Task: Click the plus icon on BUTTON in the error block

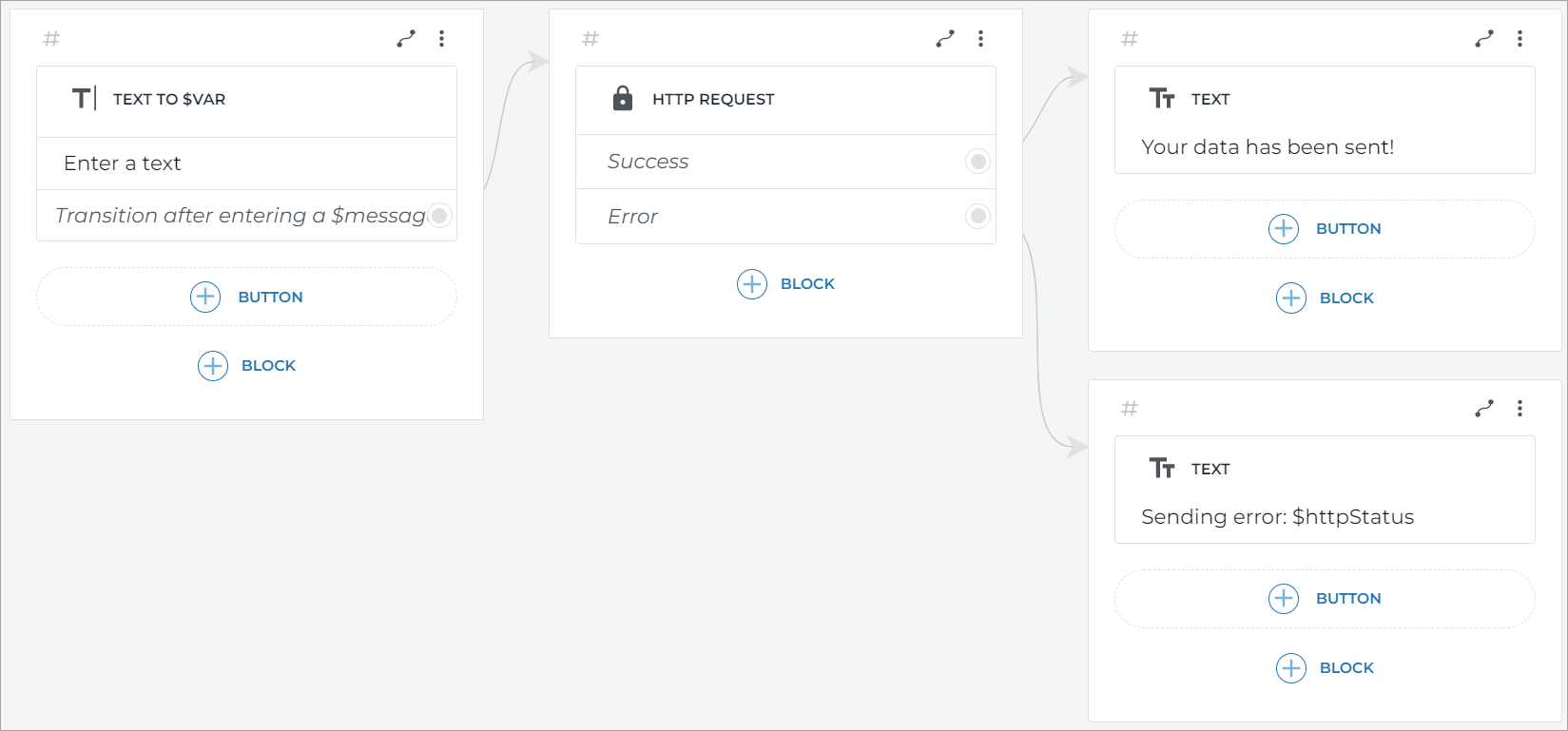Action: [1284, 599]
